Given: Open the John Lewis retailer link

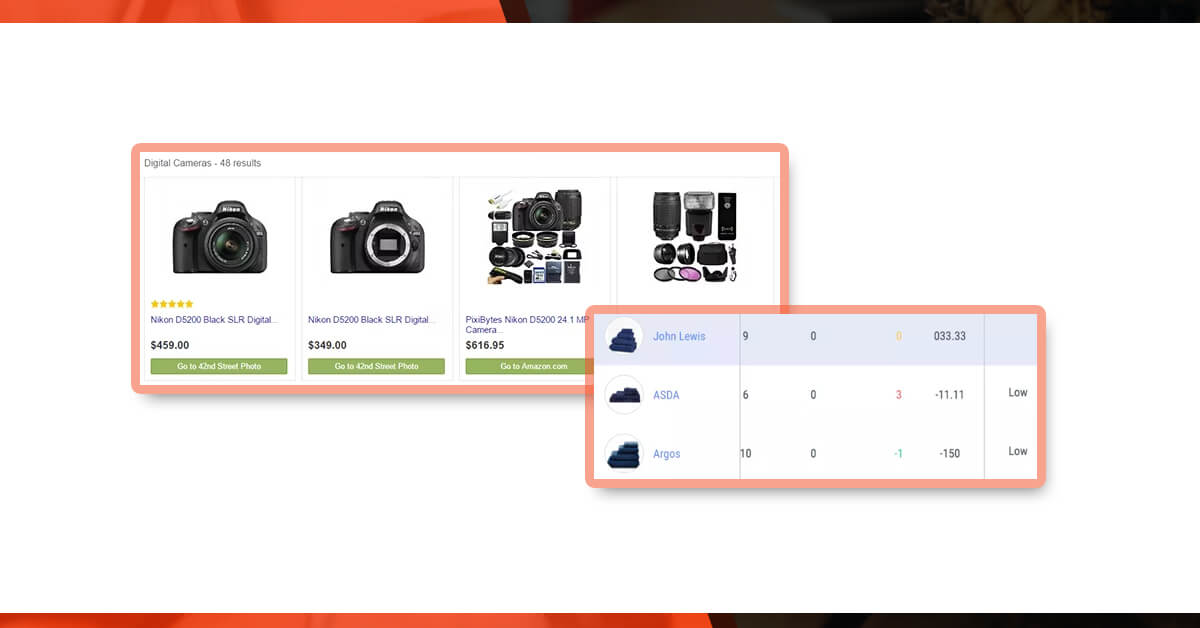Looking at the screenshot, I should [x=679, y=336].
